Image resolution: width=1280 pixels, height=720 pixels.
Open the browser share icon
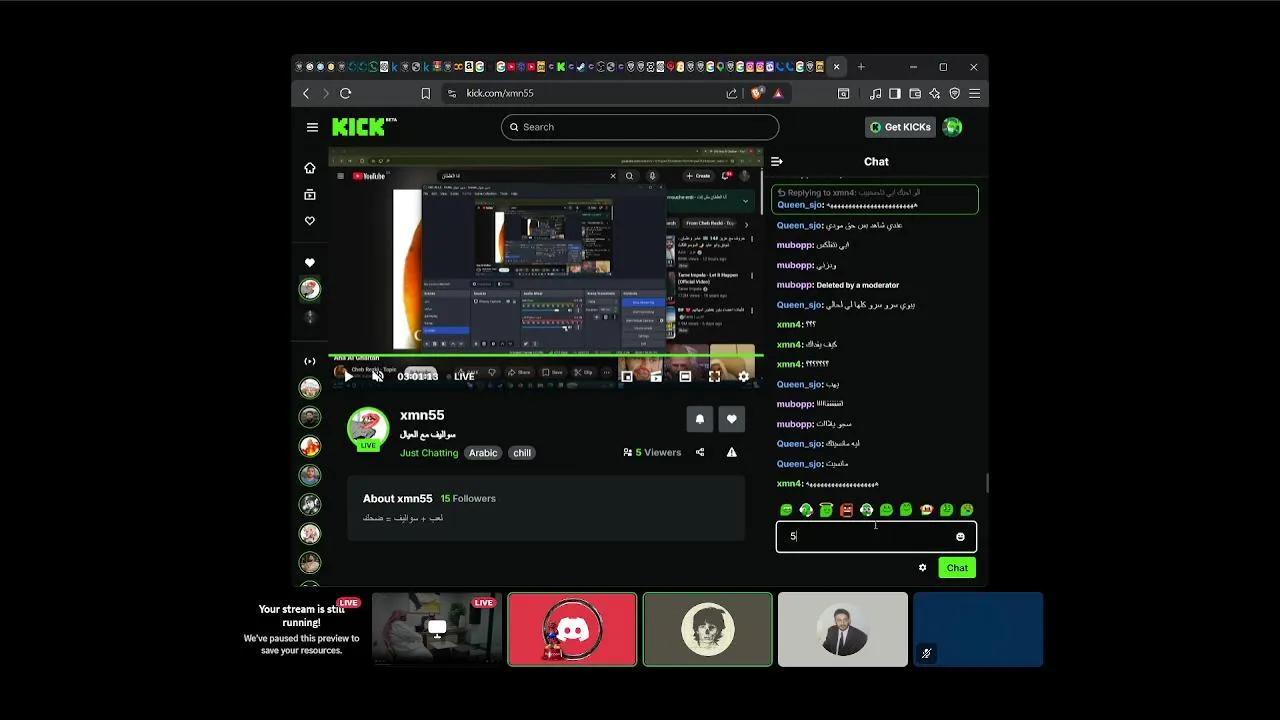pyautogui.click(x=732, y=93)
